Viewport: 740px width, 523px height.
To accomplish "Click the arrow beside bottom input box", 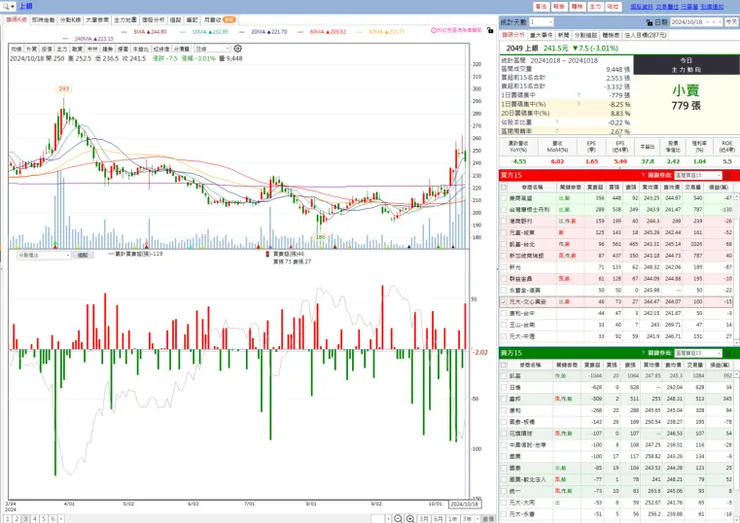I will click(388, 519).
